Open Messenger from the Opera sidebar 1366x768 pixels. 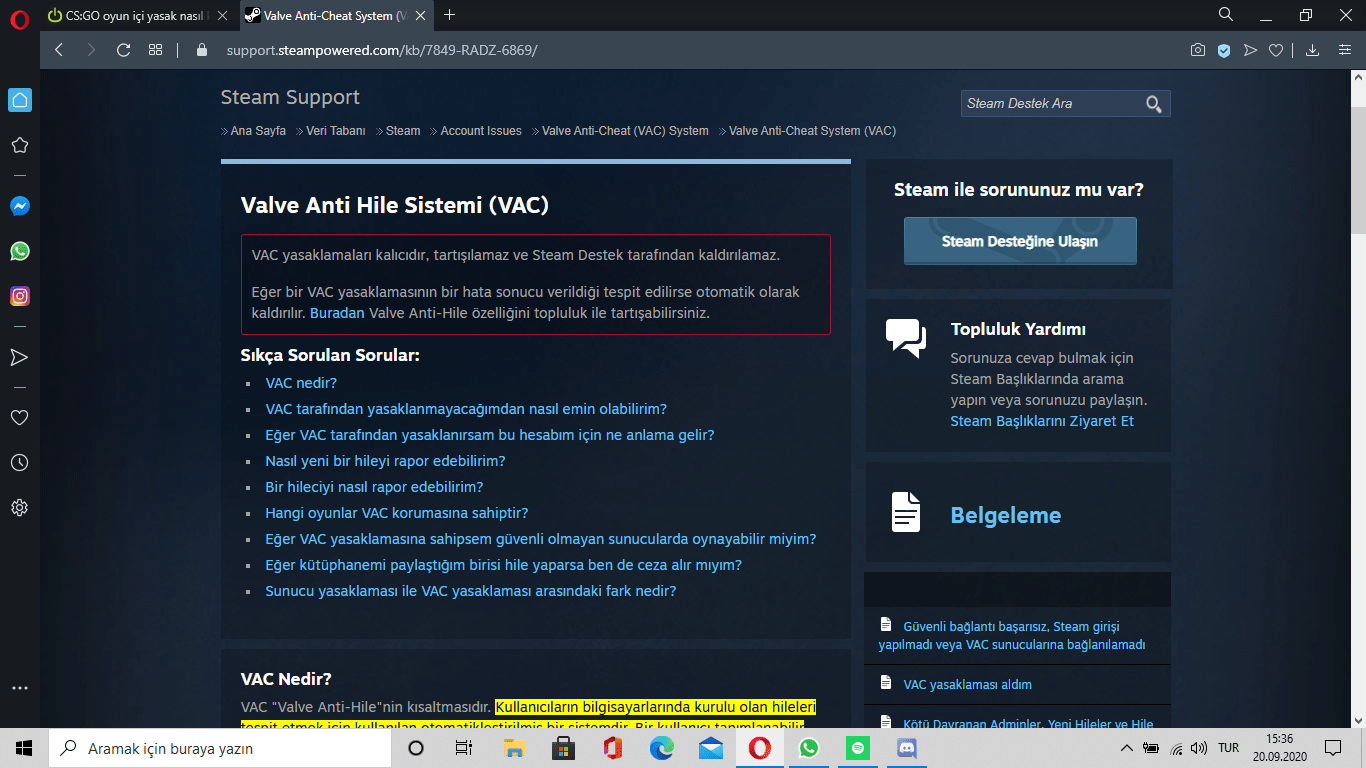(x=19, y=206)
